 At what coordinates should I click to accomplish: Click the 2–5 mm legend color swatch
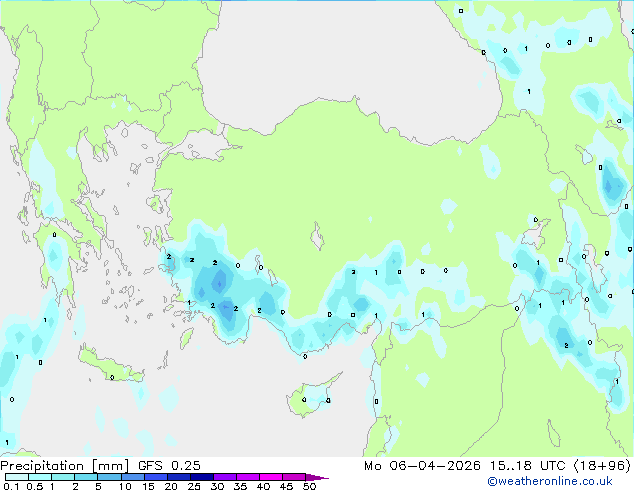click(86, 477)
